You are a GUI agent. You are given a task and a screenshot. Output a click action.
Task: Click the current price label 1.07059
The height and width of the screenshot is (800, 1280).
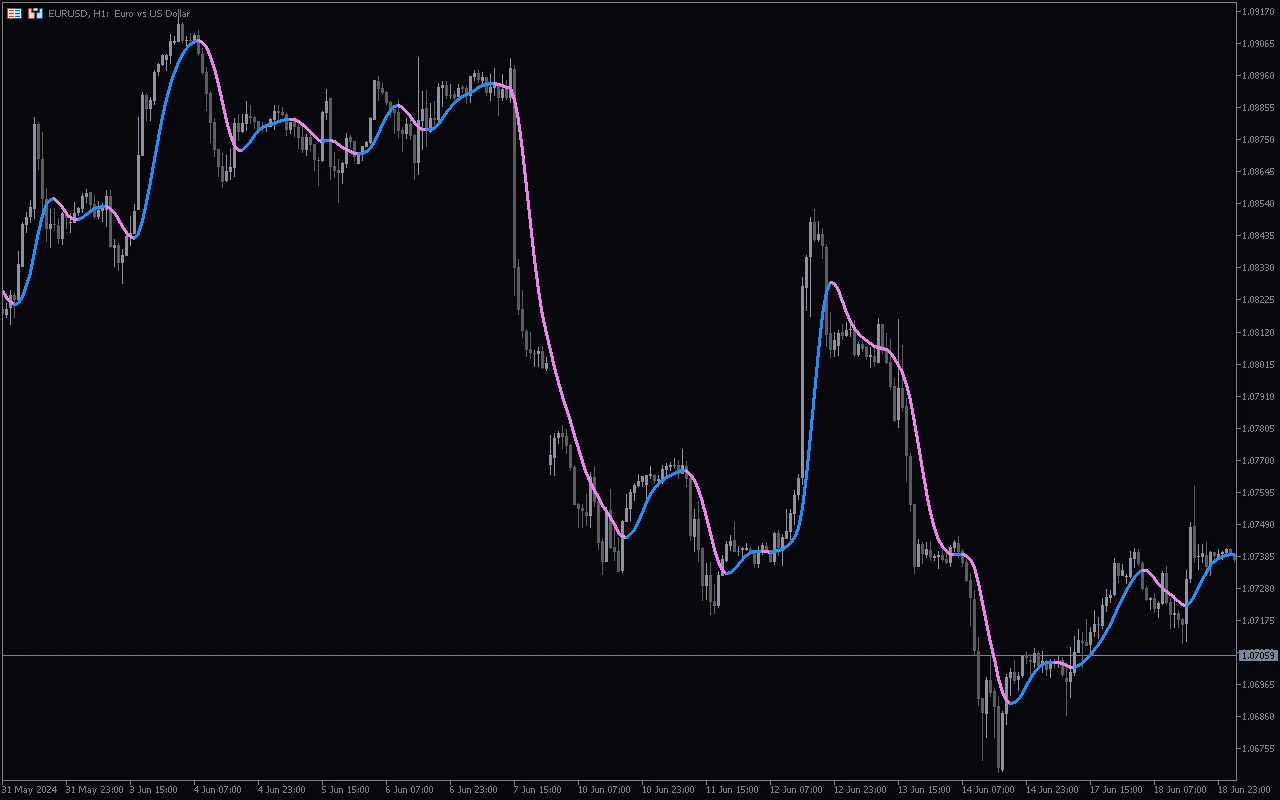pos(1257,656)
